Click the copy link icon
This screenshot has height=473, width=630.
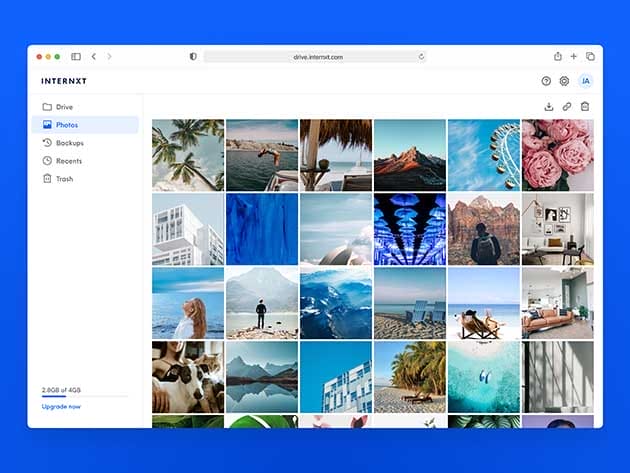click(567, 106)
